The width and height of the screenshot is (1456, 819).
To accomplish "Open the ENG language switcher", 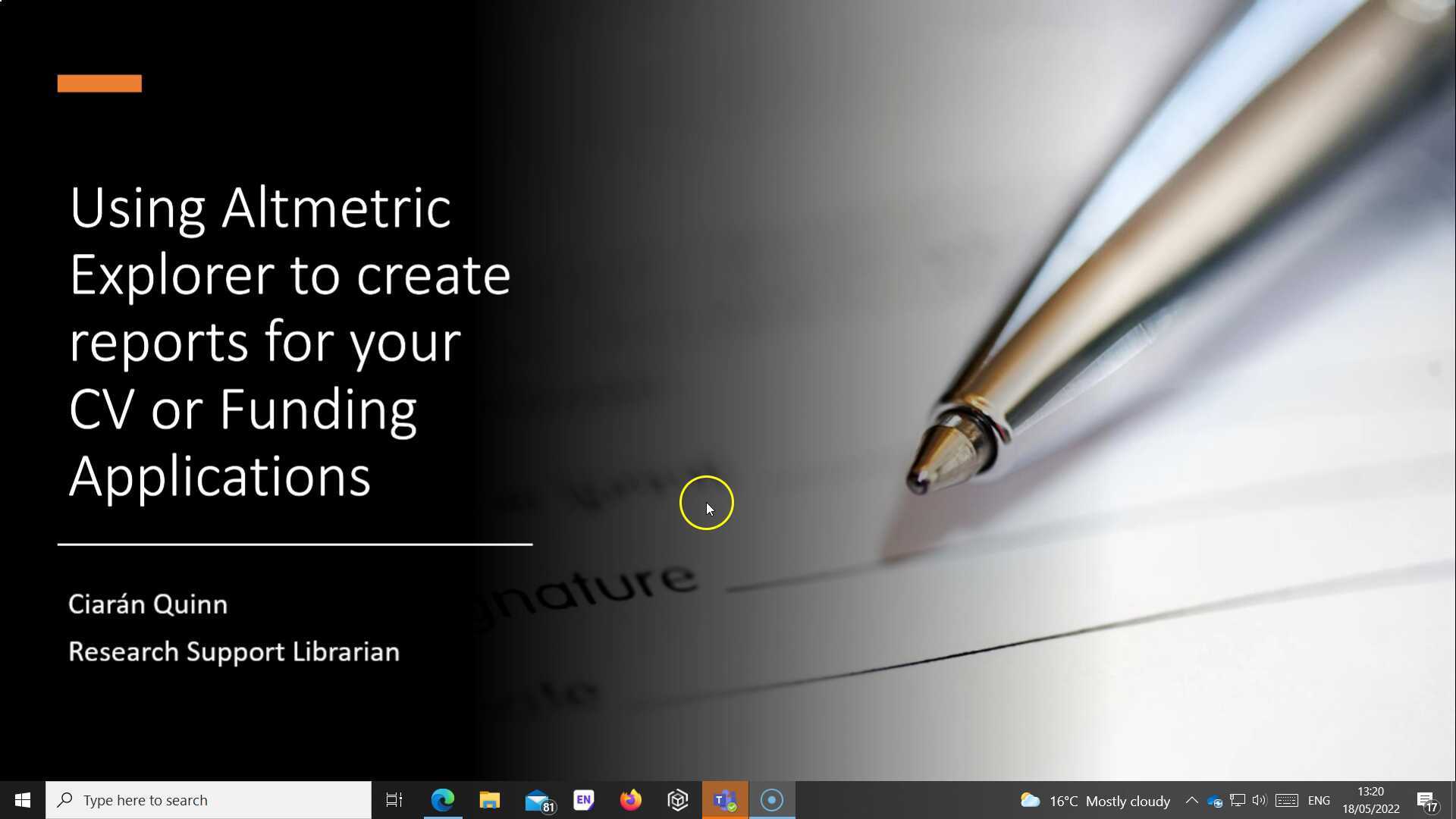I will click(1319, 800).
